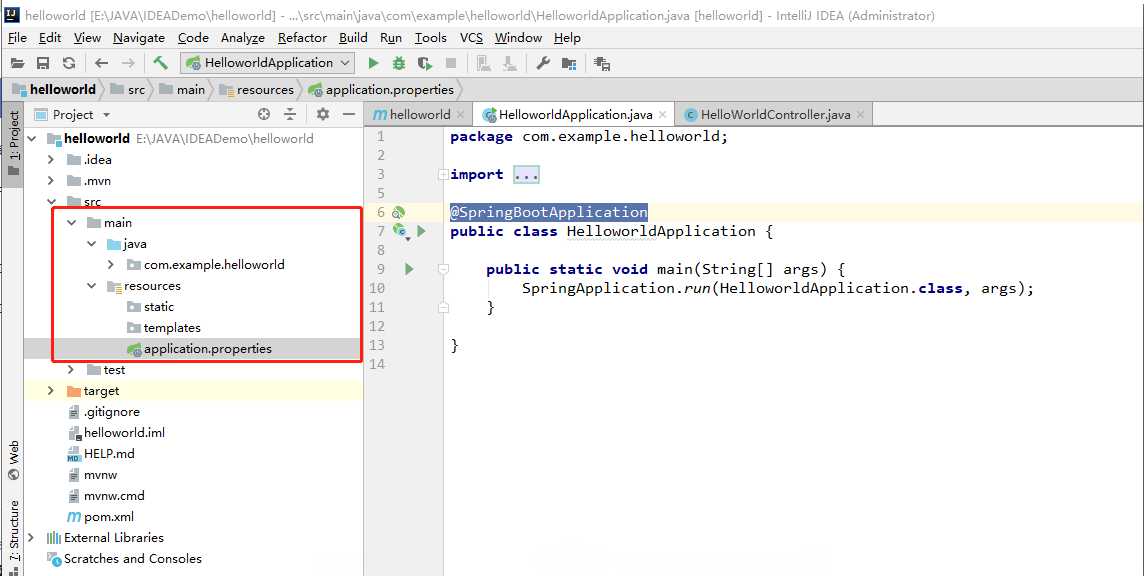Select helloworld.iml in the project tree
Image resolution: width=1144 pixels, height=576 pixels.
116,432
